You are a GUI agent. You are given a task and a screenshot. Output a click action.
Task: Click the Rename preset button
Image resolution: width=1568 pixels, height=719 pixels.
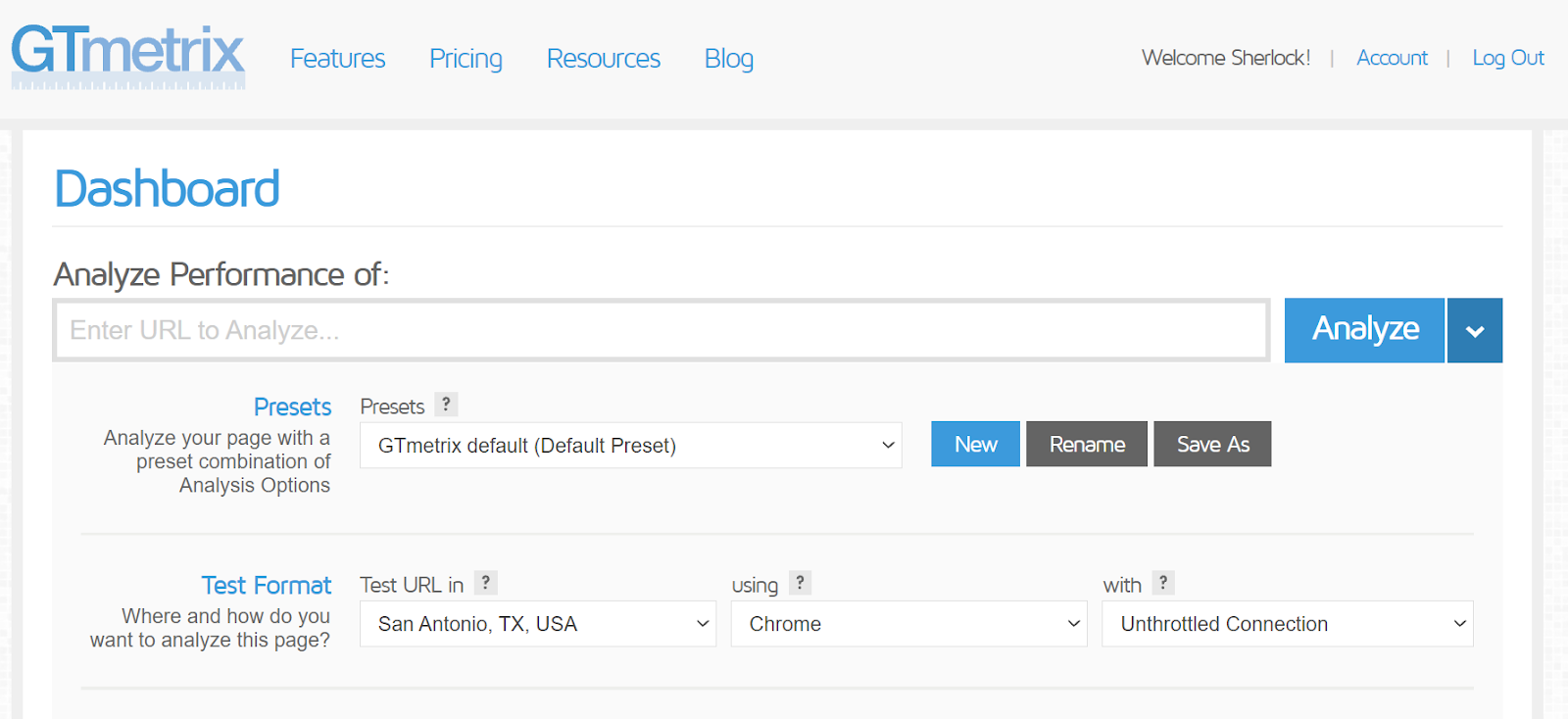[x=1087, y=444]
